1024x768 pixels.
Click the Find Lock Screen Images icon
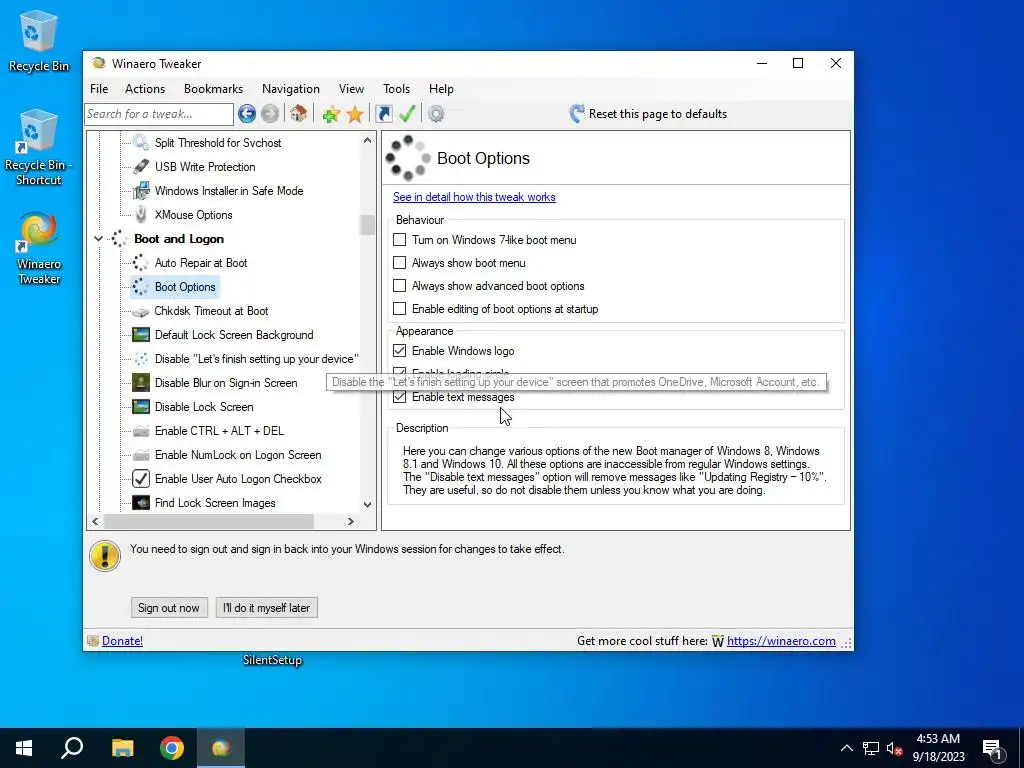point(141,503)
